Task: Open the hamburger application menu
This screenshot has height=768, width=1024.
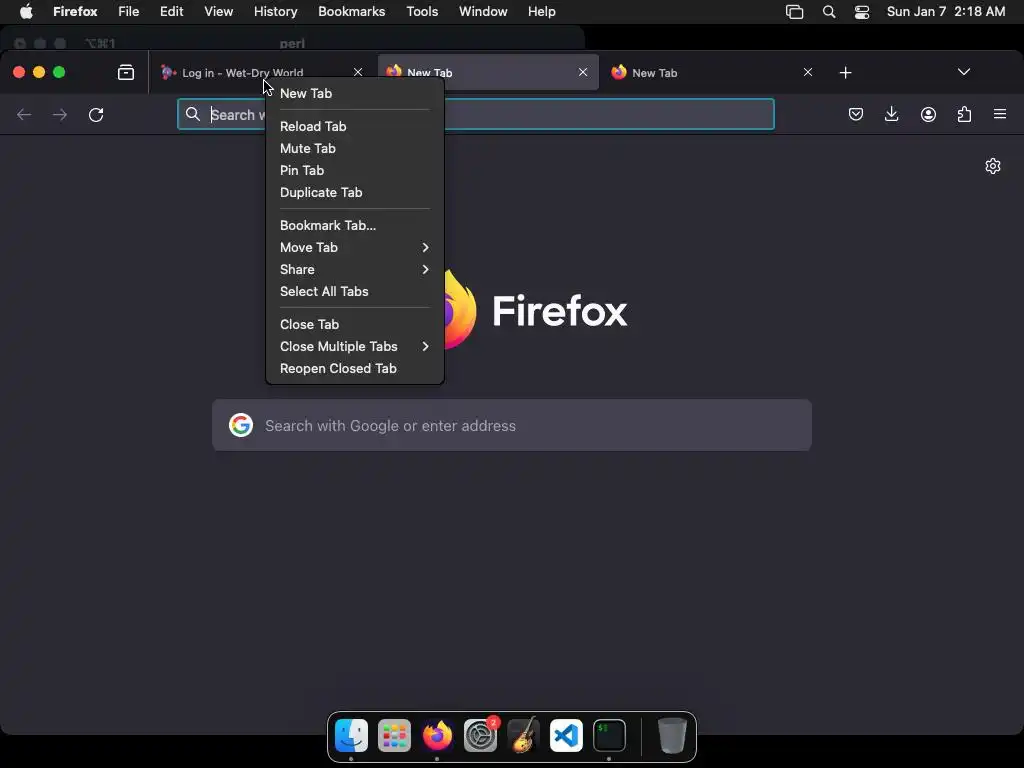Action: tap(1000, 114)
